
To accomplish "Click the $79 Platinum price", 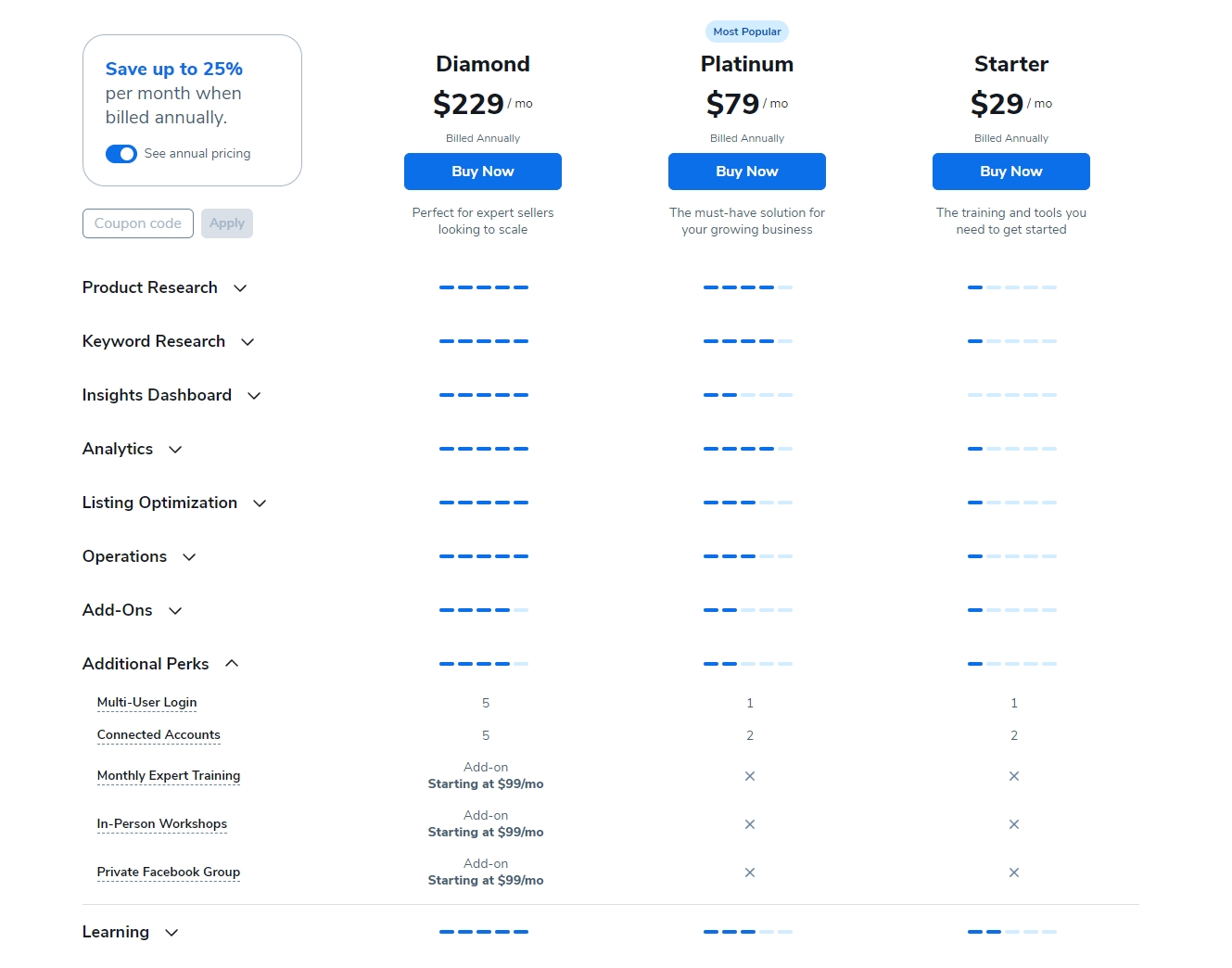I will pyautogui.click(x=732, y=104).
